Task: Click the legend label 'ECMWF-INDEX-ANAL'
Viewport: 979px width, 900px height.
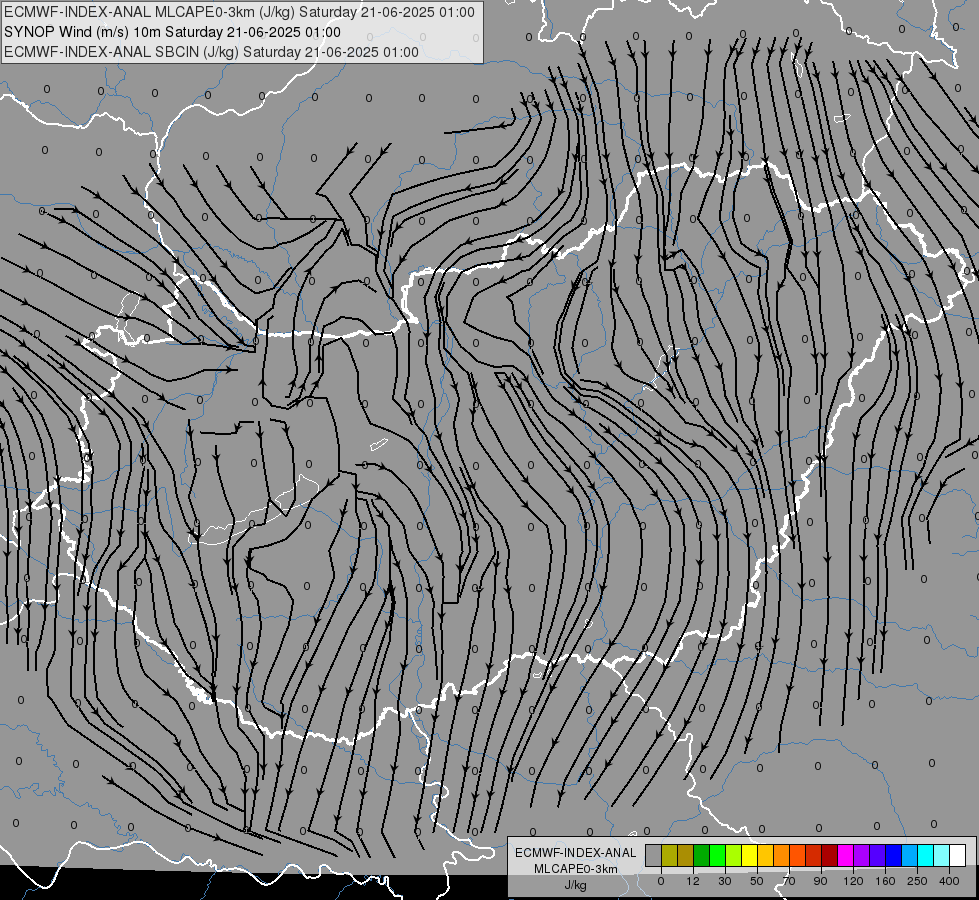Action: (x=576, y=853)
